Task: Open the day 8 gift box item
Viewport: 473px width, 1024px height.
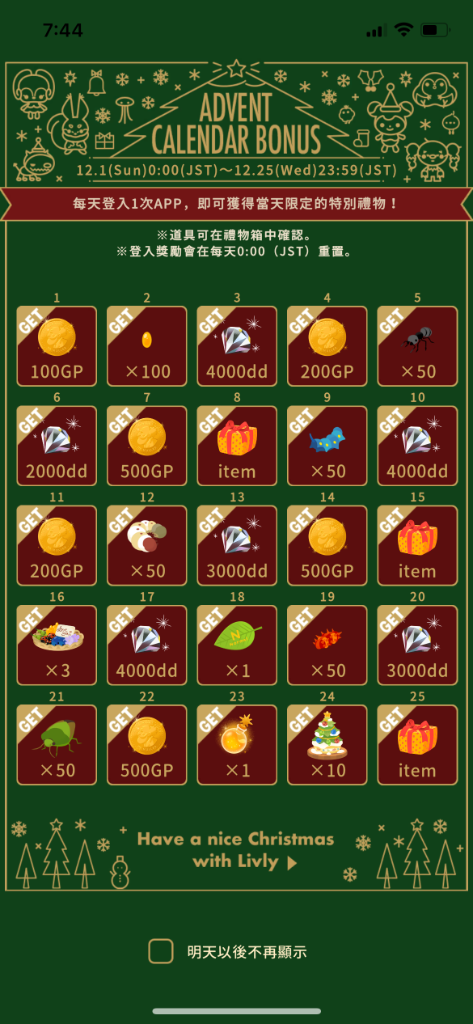Action: (x=237, y=446)
